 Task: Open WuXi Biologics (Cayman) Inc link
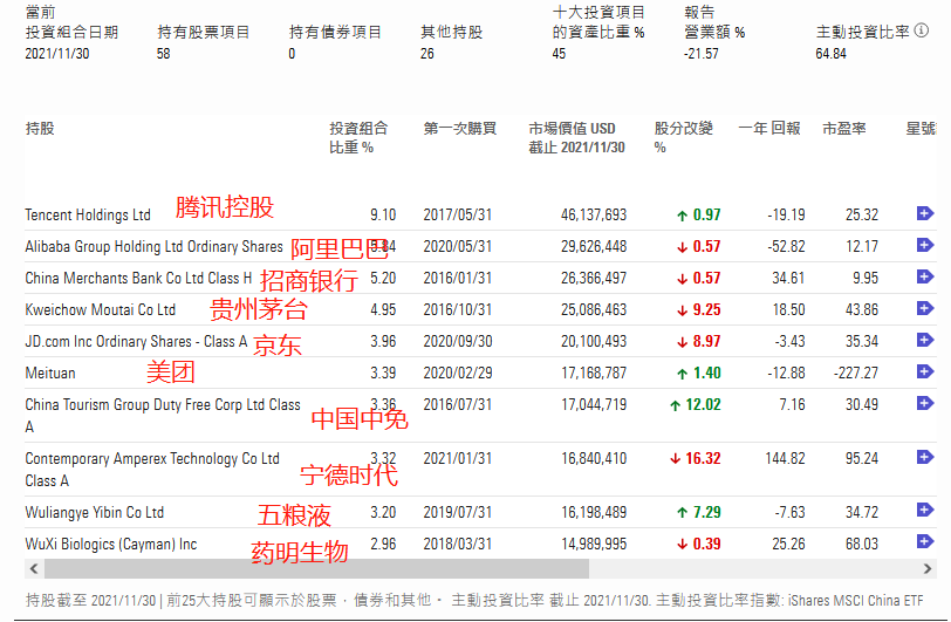(111, 544)
